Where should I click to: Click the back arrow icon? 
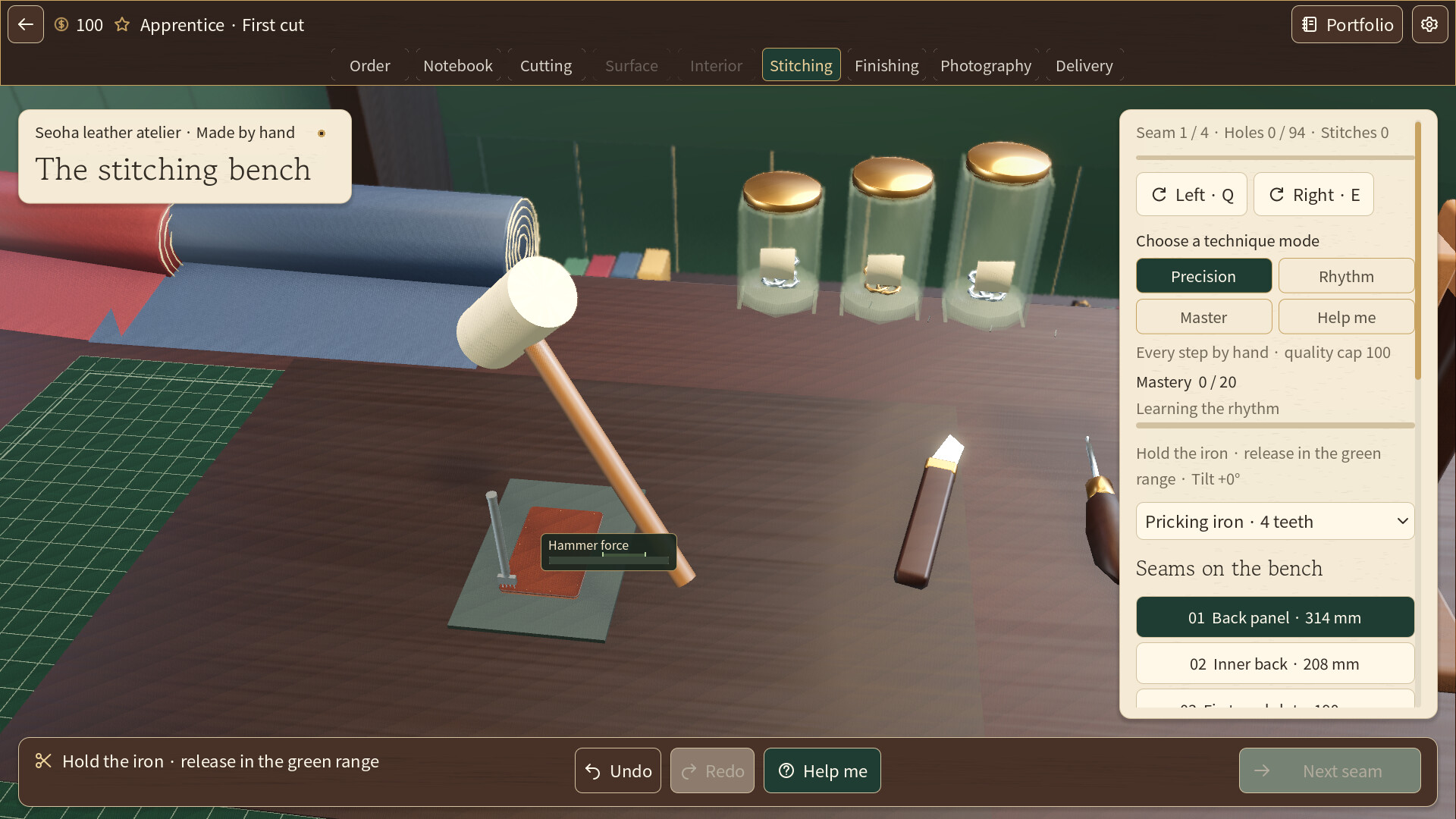pos(26,24)
